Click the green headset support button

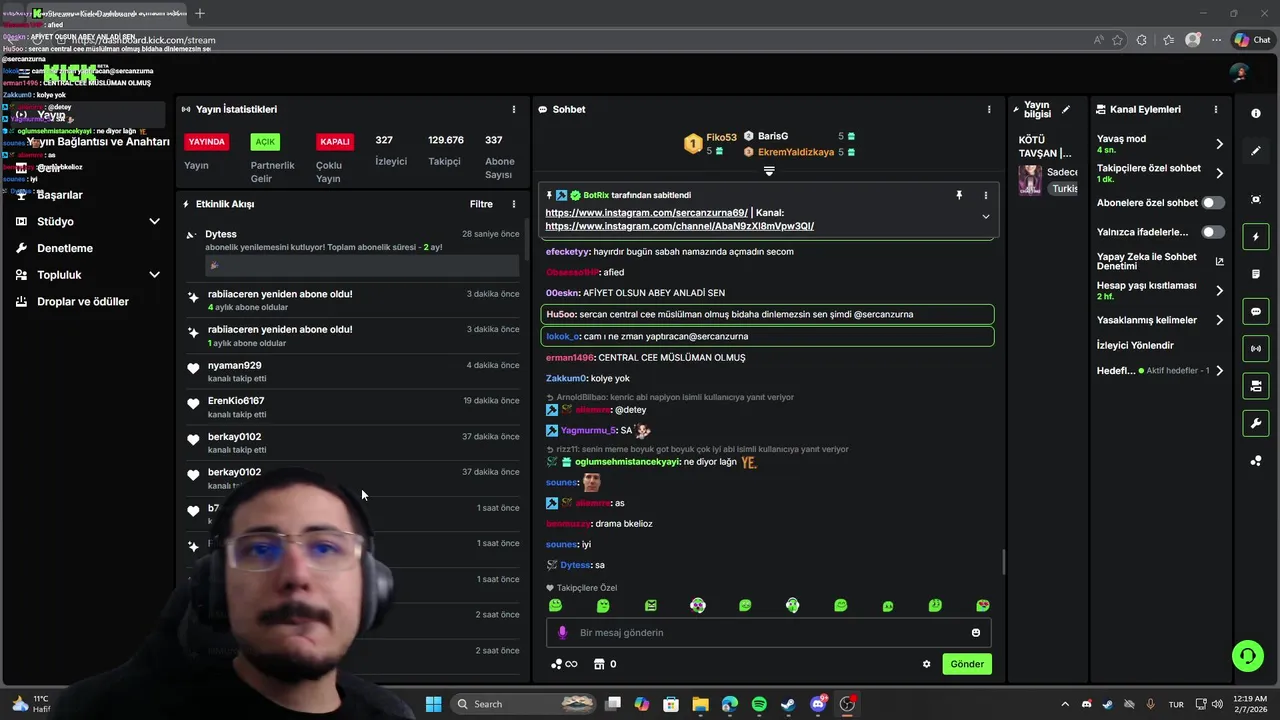[1247, 656]
